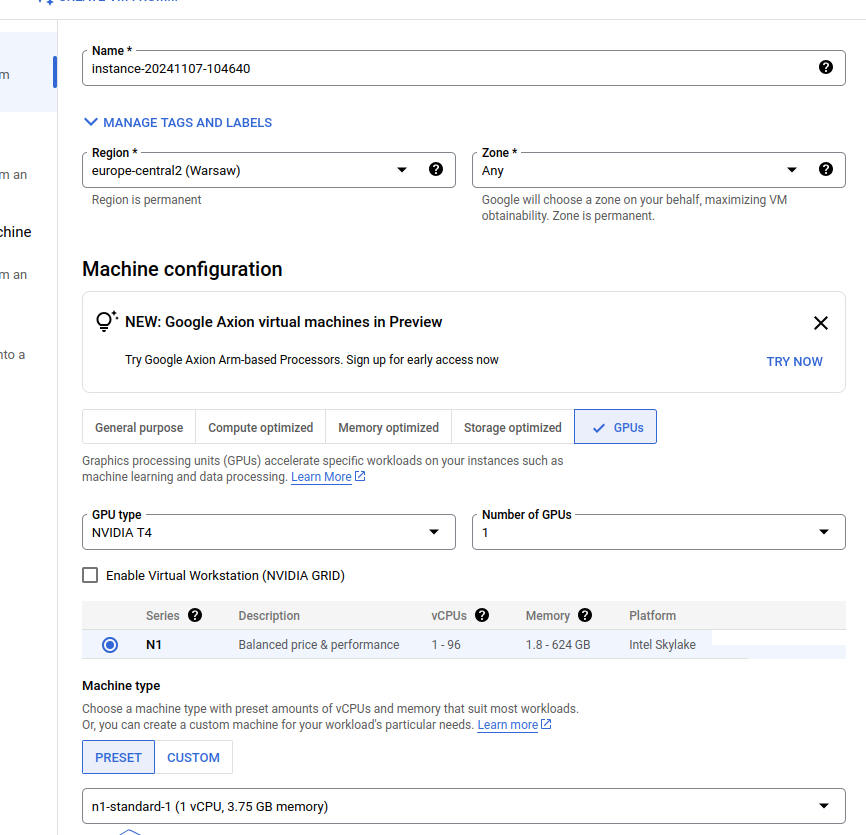Click the Description column header
866x835 pixels.
[x=269, y=615]
